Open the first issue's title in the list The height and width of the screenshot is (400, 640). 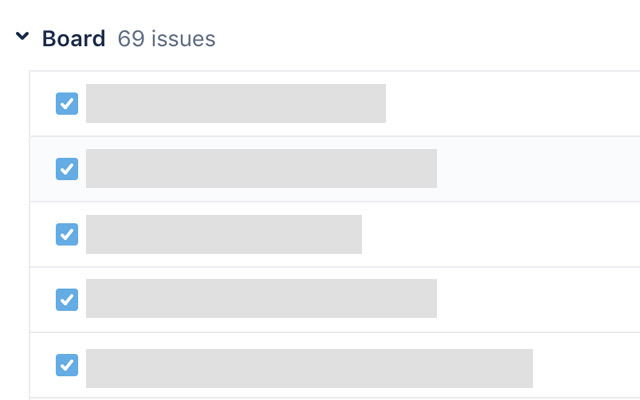coord(236,104)
